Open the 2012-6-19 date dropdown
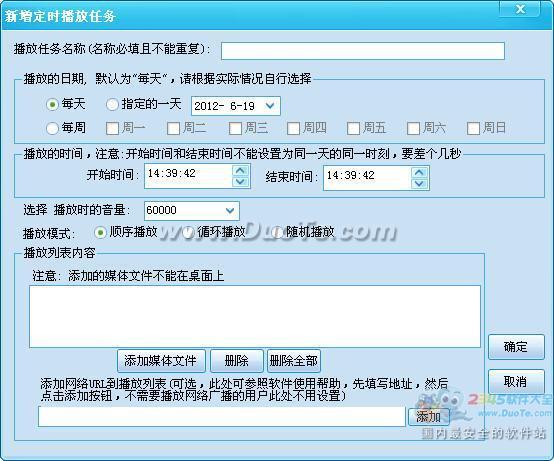The height and width of the screenshot is (461, 554). [270, 106]
